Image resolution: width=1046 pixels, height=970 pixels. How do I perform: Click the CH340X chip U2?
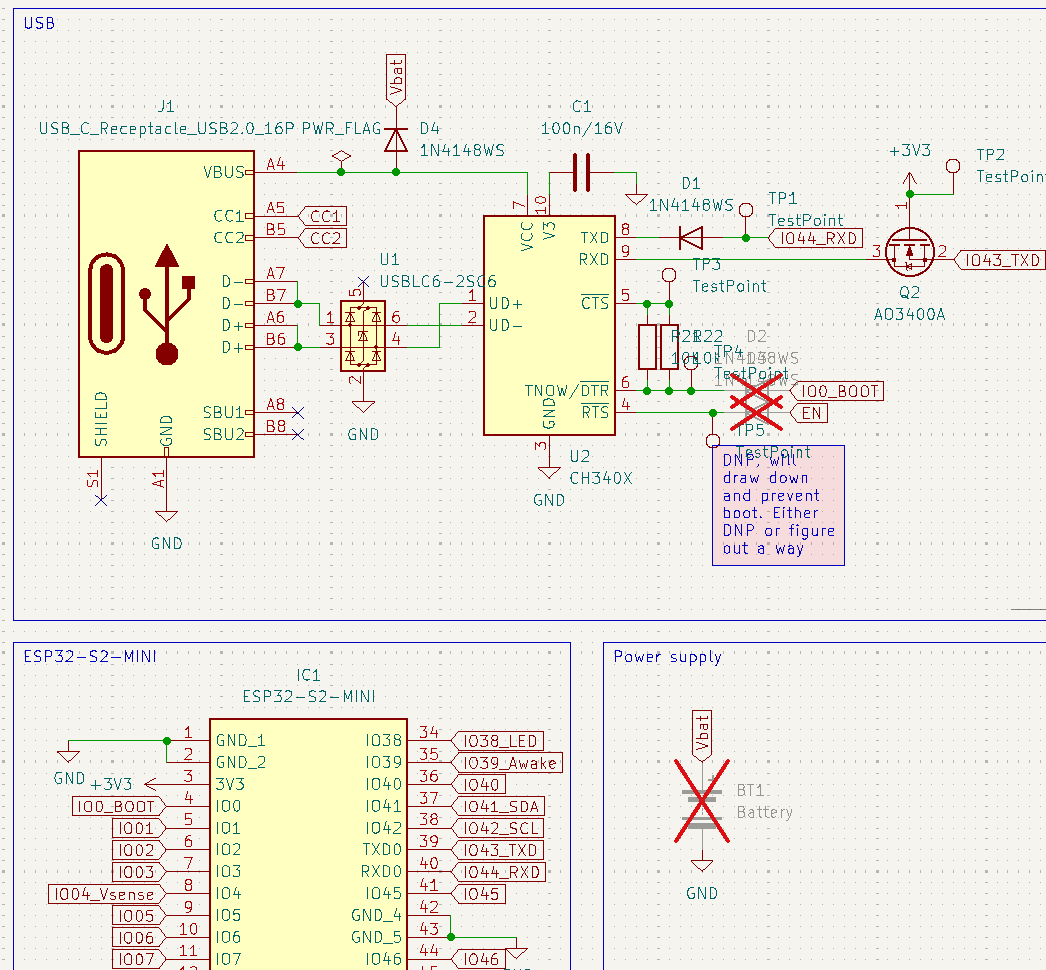coord(549,325)
